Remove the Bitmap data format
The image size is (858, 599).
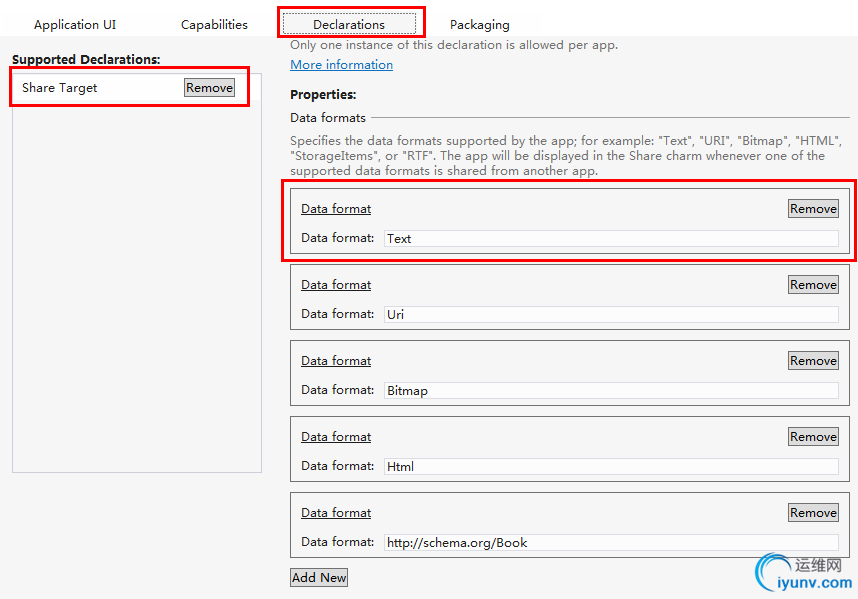click(813, 361)
